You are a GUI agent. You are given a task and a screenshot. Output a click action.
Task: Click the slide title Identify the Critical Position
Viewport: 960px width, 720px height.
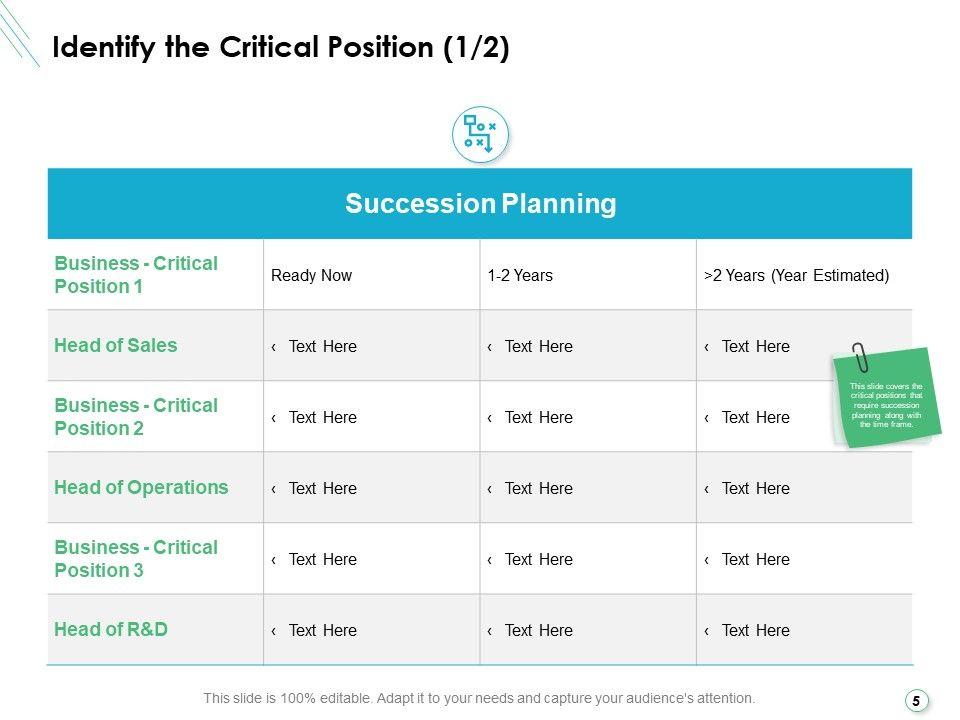[x=281, y=48]
